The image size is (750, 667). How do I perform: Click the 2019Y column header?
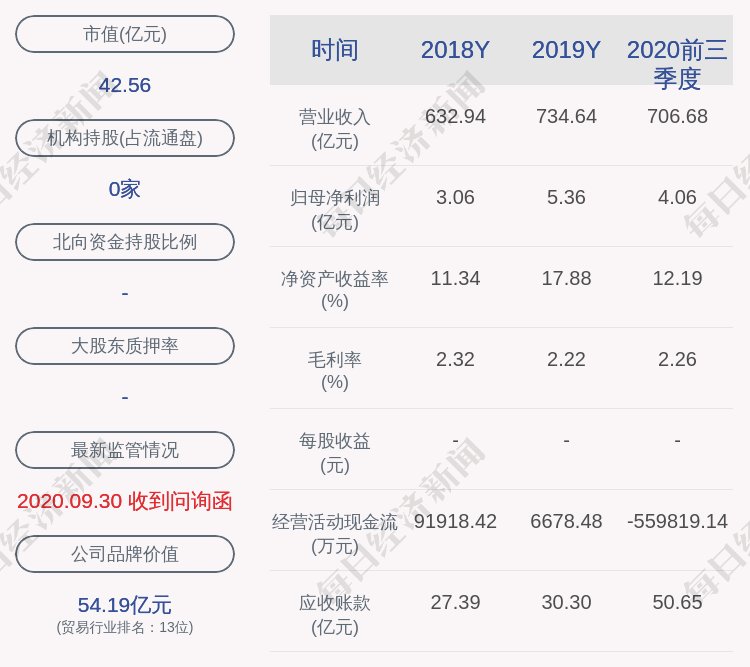[x=566, y=50]
